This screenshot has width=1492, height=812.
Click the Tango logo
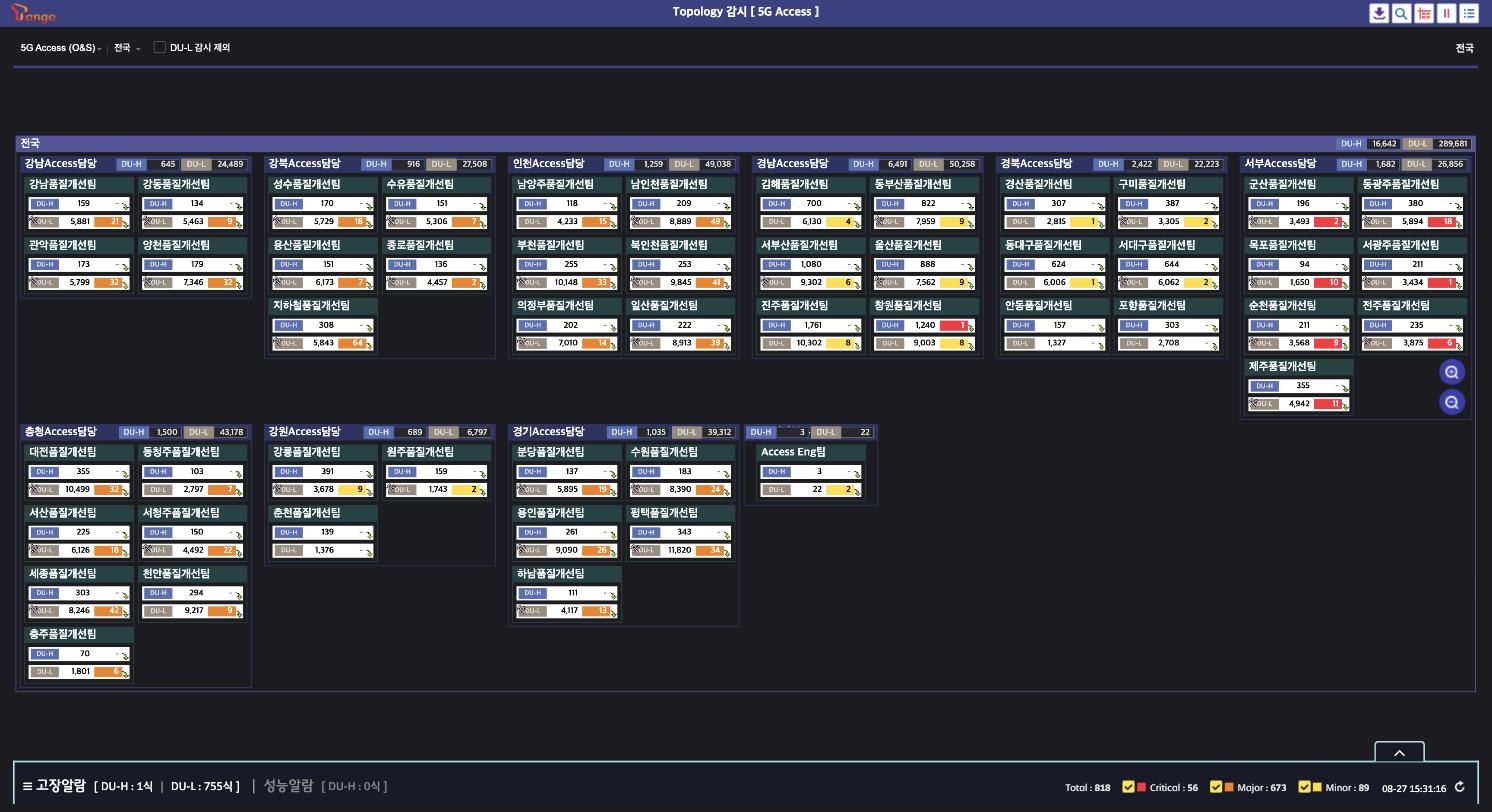tap(35, 13)
